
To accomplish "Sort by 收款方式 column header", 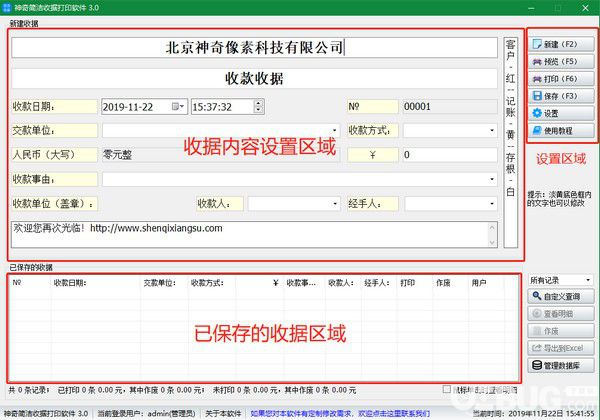I will pos(212,283).
